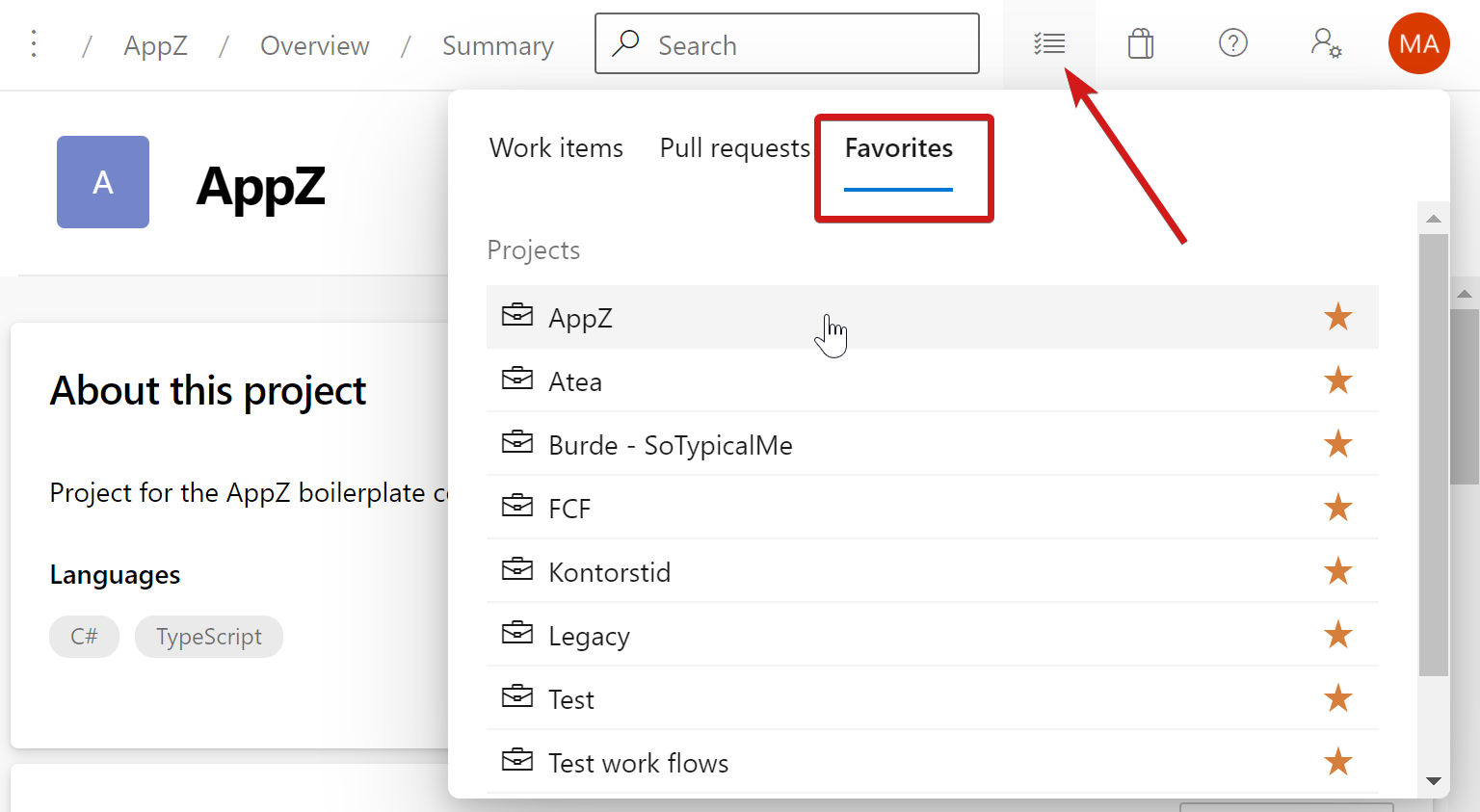The height and width of the screenshot is (812, 1480).
Task: Switch to the Pull requests tab
Action: [734, 147]
